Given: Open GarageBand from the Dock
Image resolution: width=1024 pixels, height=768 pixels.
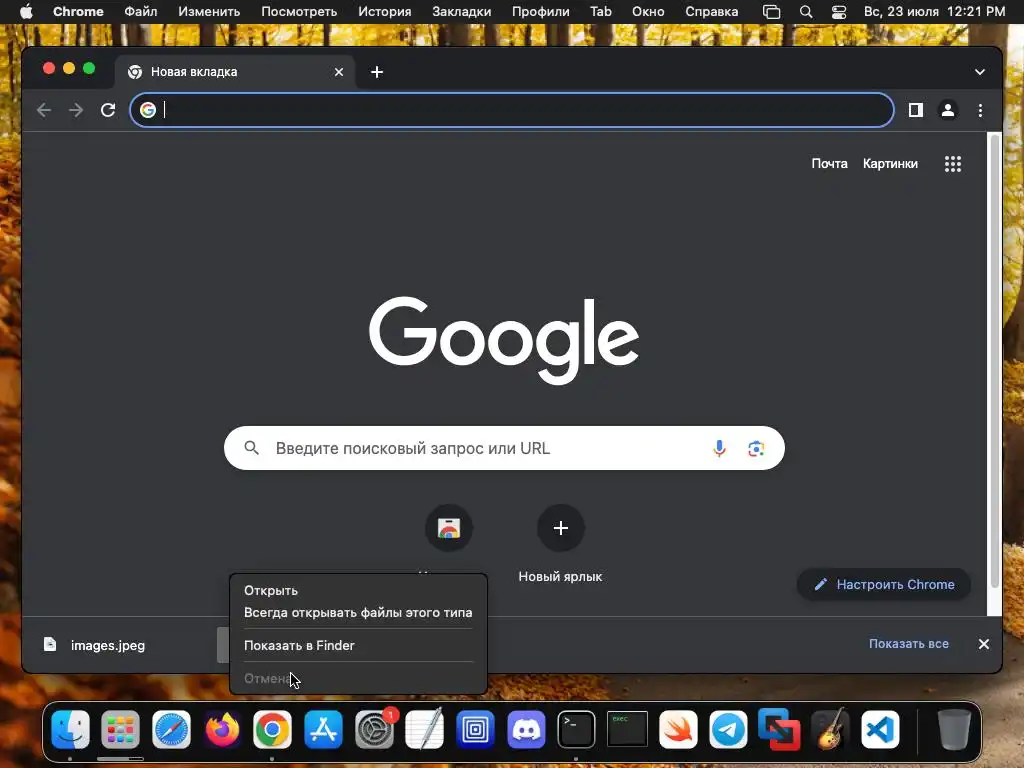Looking at the screenshot, I should [x=830, y=729].
